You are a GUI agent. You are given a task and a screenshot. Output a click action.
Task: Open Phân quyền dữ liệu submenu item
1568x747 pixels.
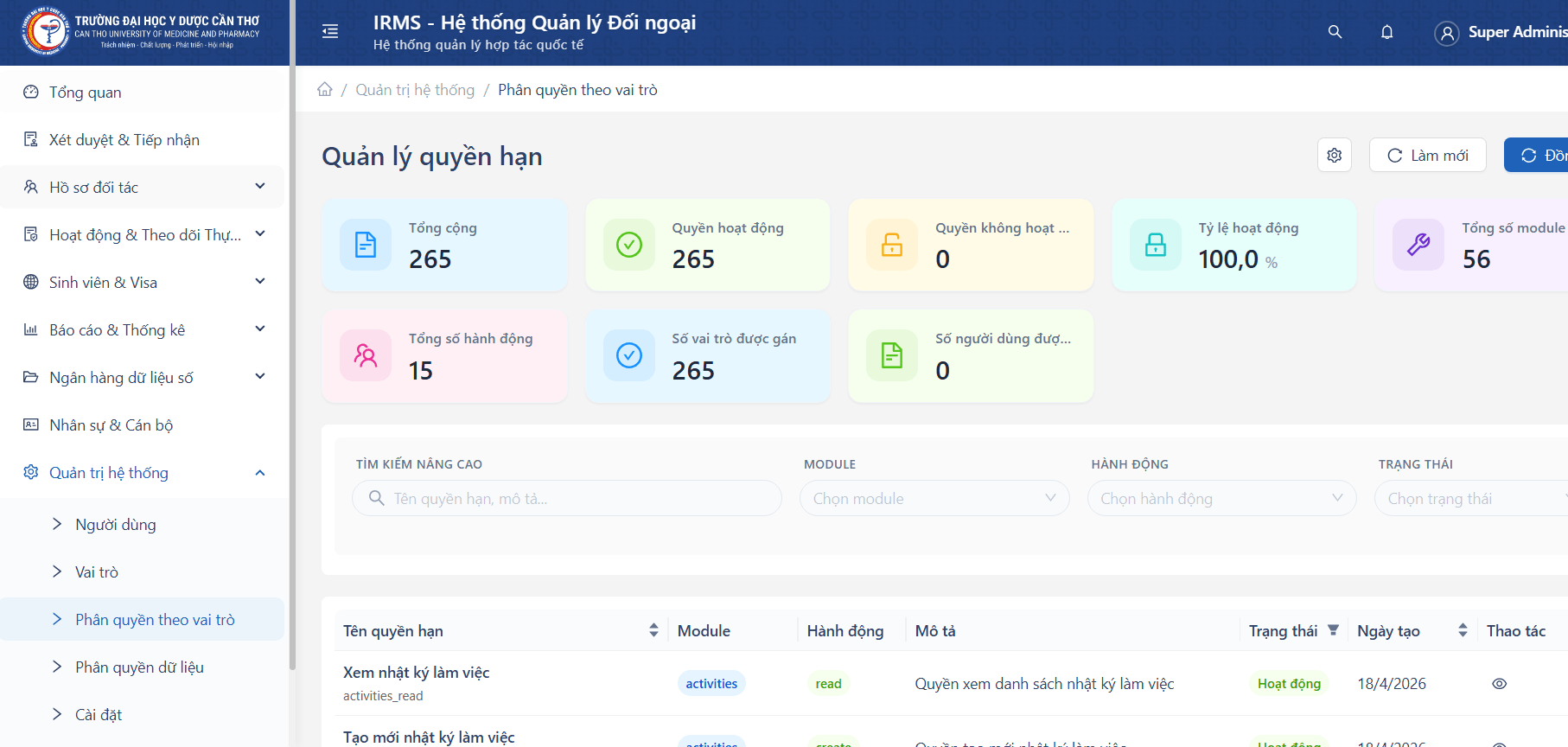(x=142, y=667)
